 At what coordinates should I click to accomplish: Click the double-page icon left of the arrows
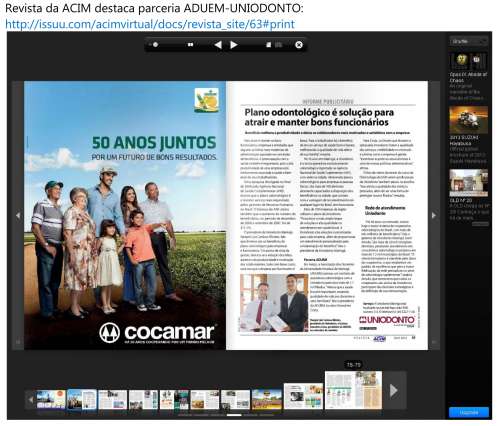(x=190, y=44)
